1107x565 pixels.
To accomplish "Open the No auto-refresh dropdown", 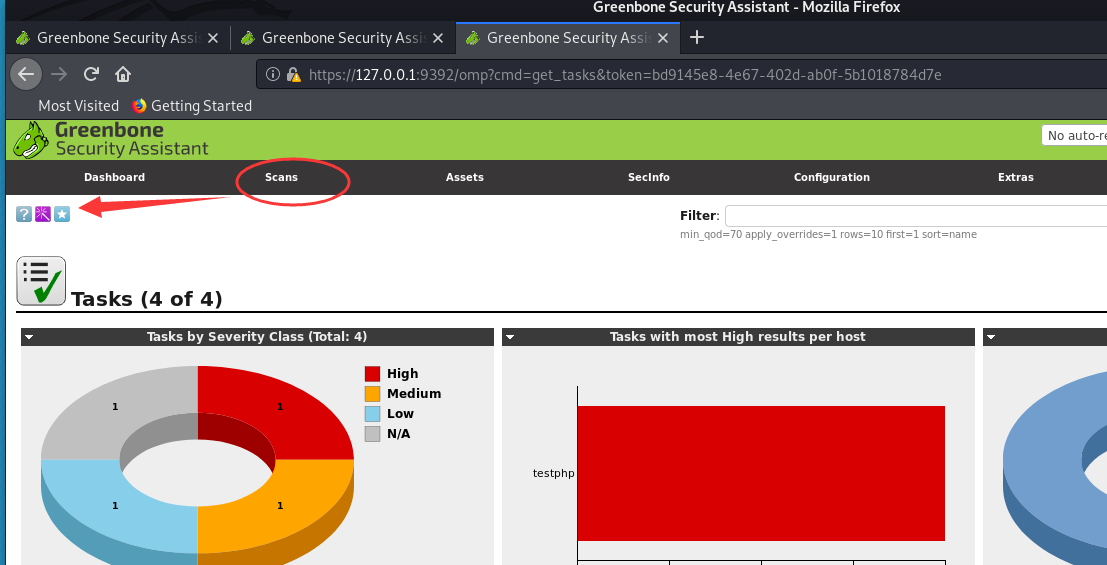I will (x=1074, y=136).
